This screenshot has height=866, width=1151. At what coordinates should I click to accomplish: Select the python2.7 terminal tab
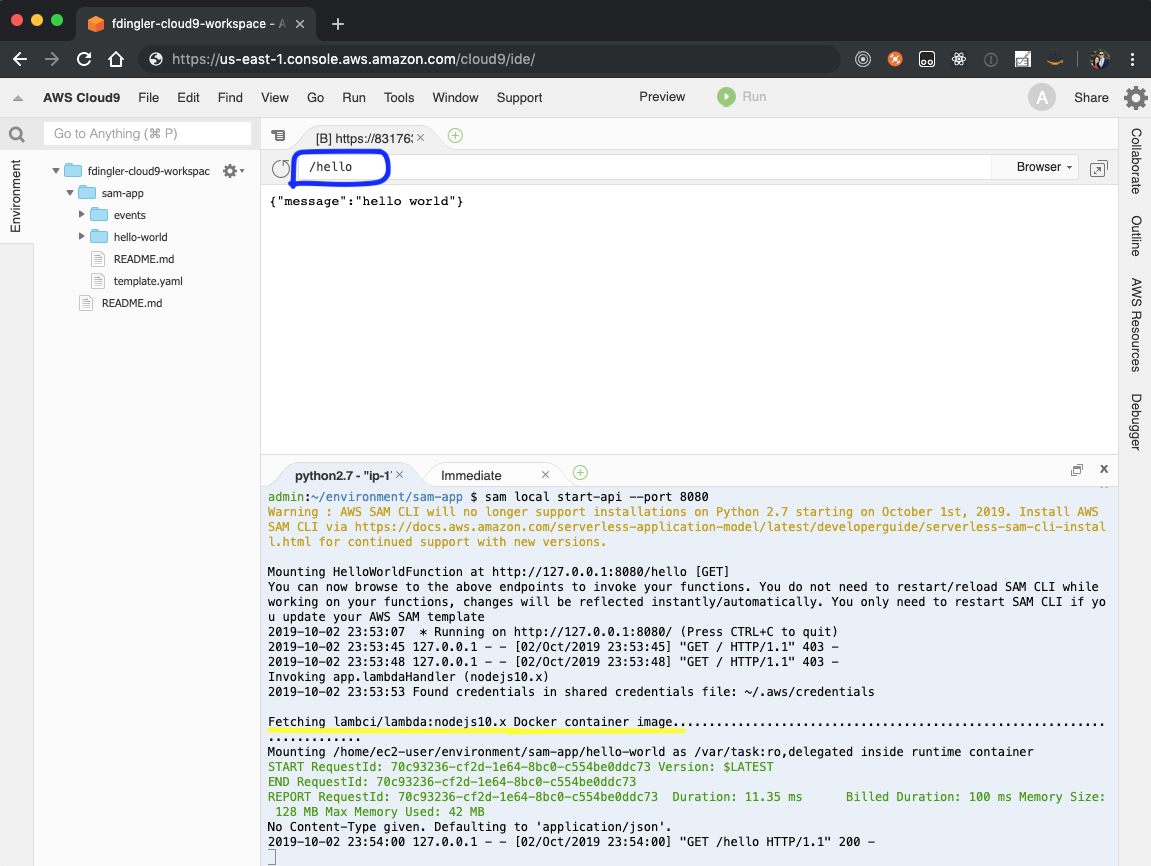coord(344,476)
